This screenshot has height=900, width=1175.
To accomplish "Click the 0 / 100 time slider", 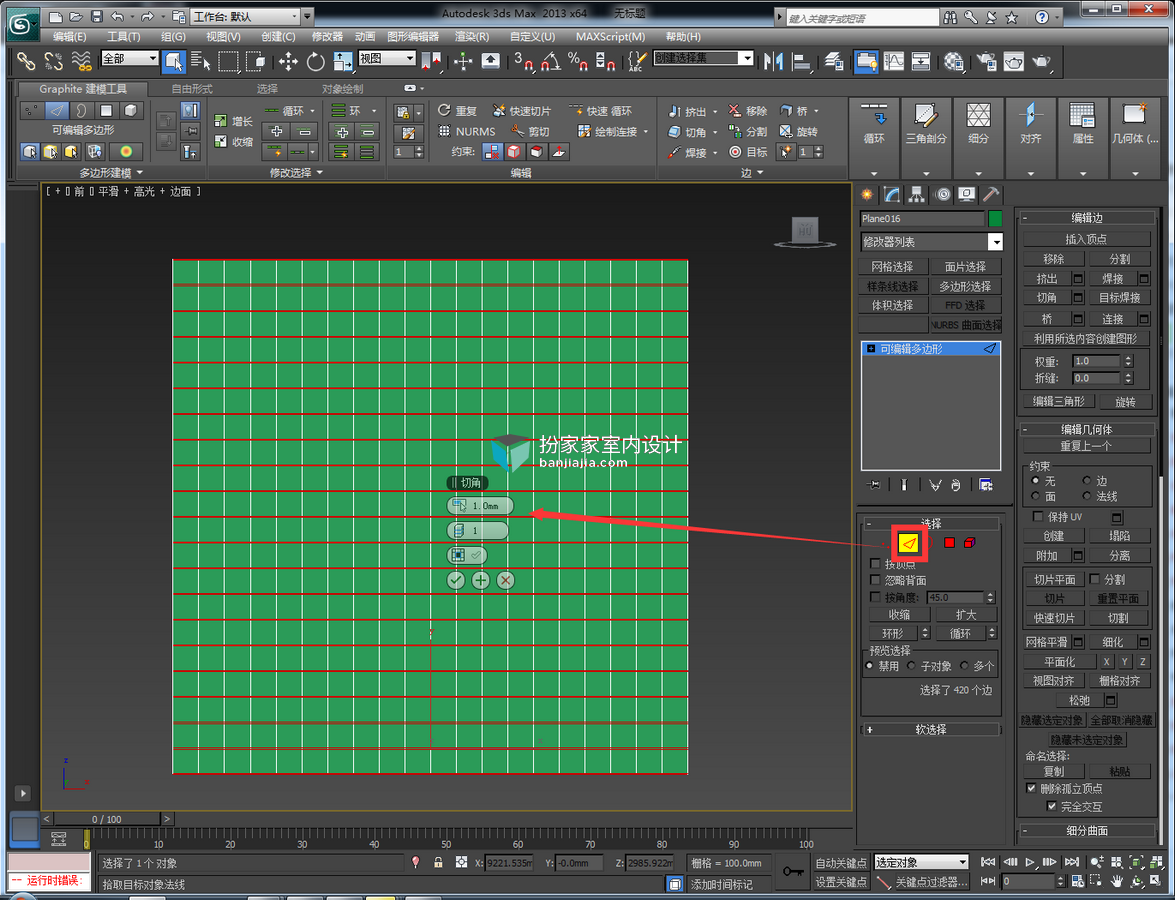I will [x=106, y=819].
